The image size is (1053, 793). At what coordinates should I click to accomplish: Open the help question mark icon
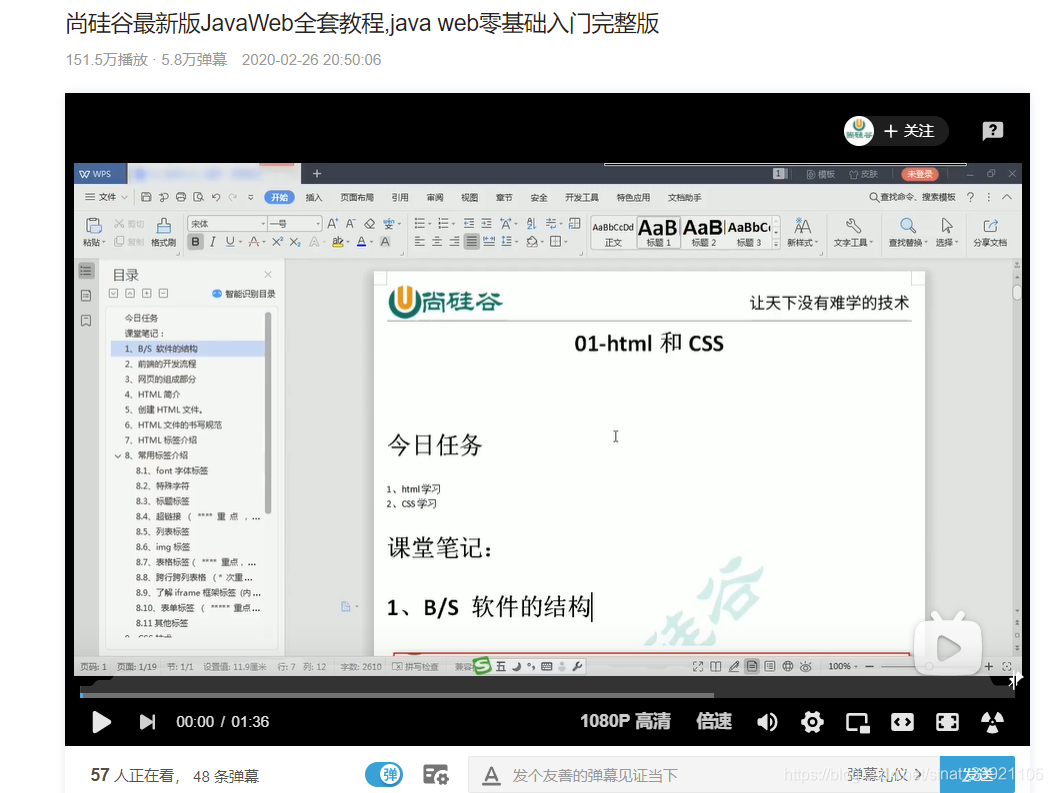point(993,130)
